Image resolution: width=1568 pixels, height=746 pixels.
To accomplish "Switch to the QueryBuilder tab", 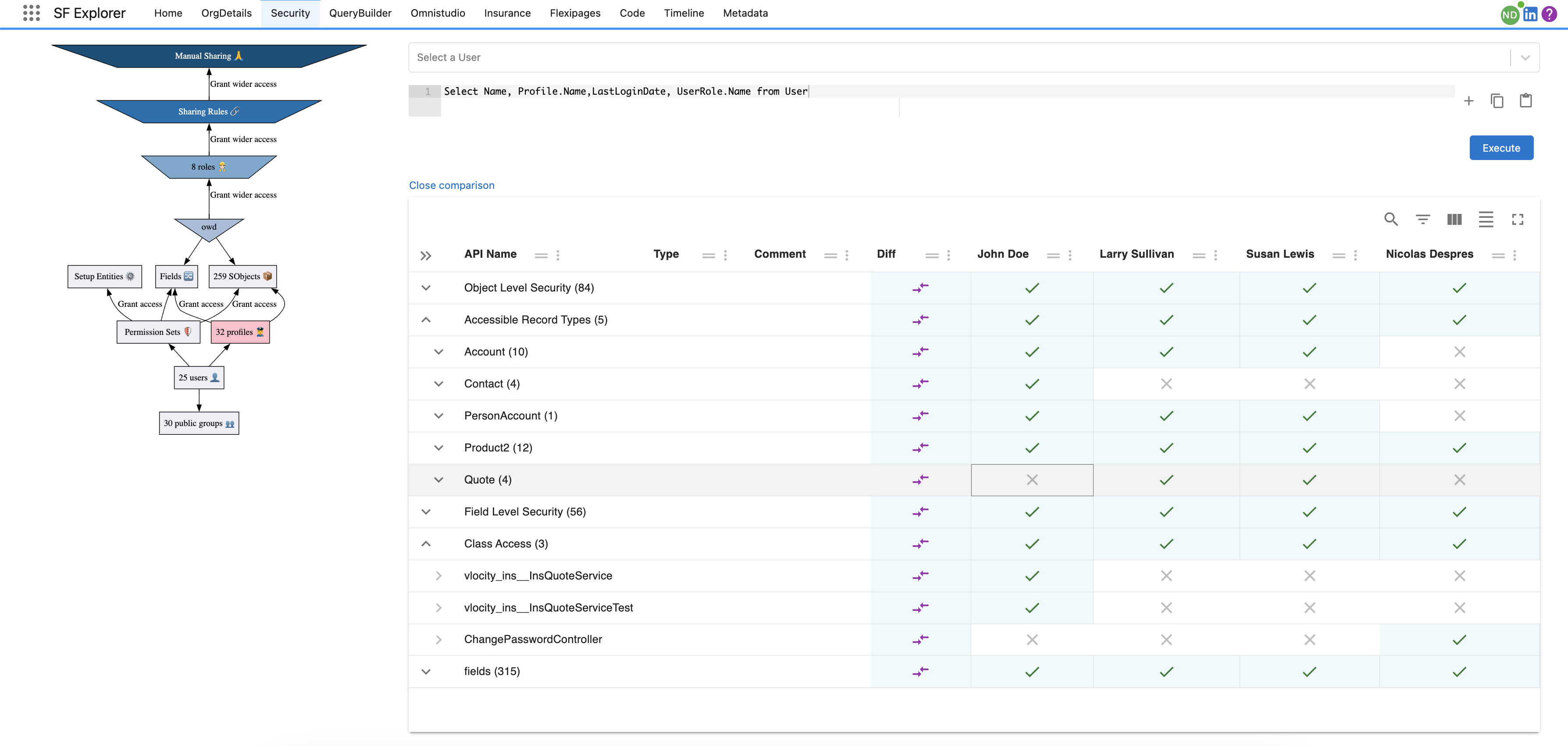I will tap(360, 13).
